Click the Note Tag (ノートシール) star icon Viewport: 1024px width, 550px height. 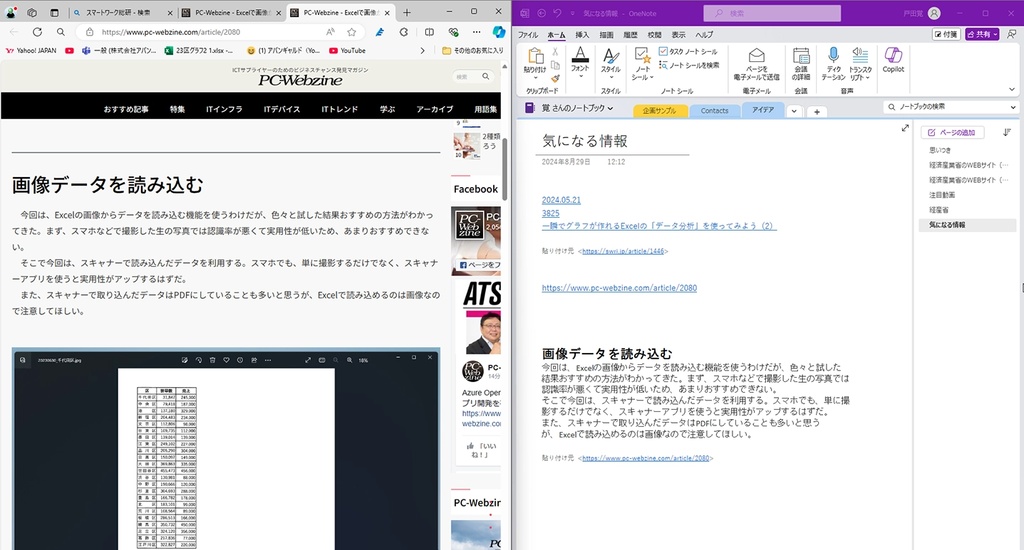[643, 56]
